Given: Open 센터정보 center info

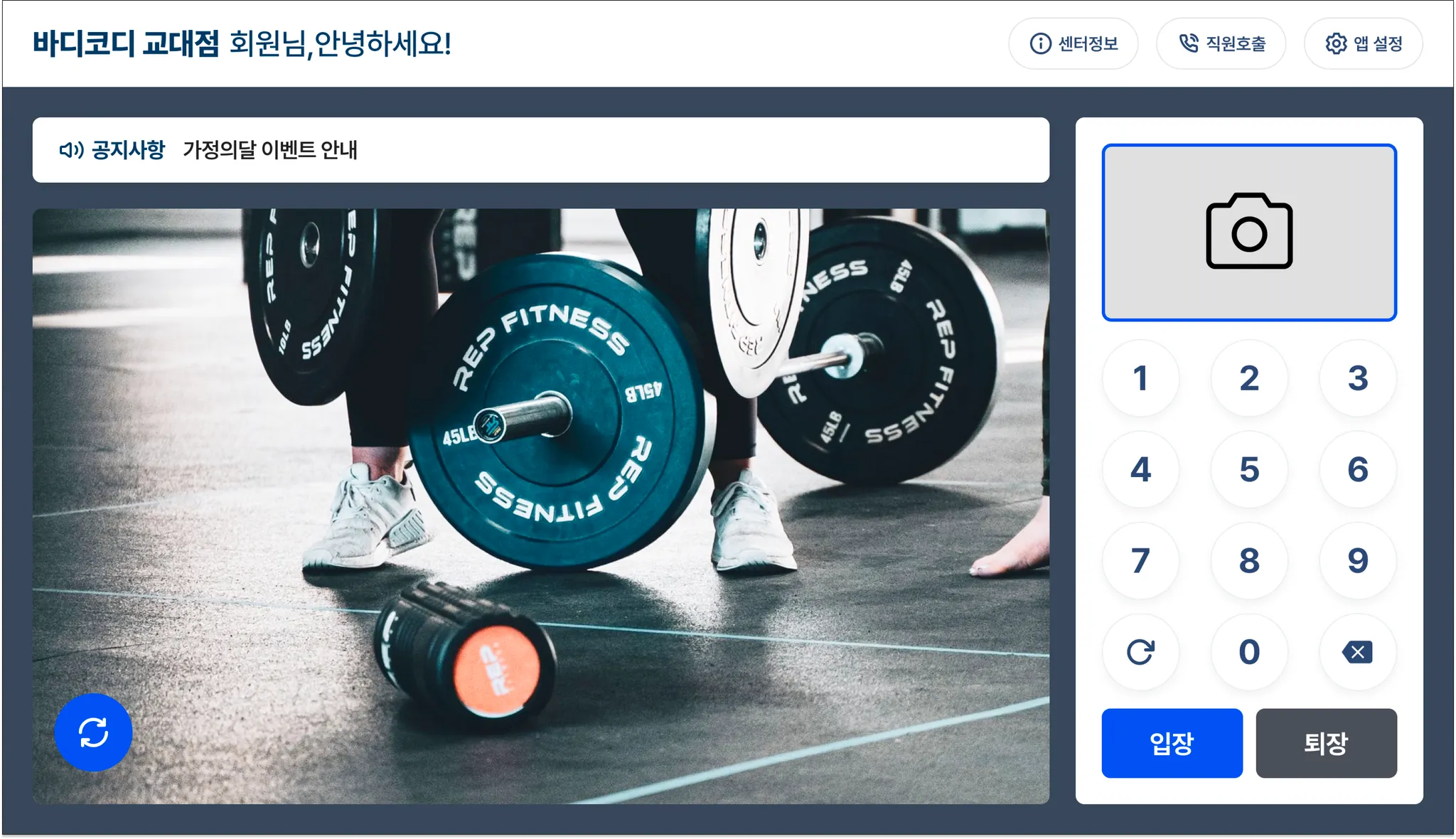Looking at the screenshot, I should [1074, 43].
